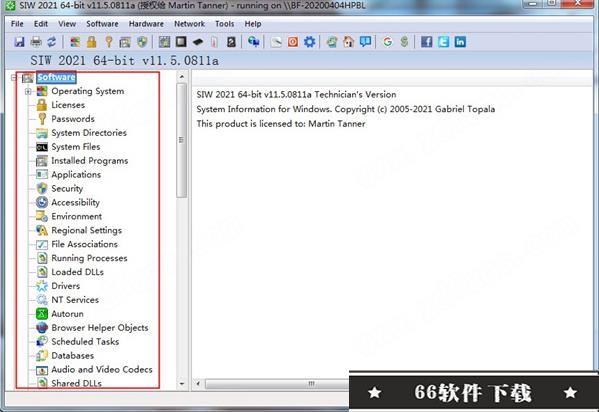Open the View menu

[67, 24]
